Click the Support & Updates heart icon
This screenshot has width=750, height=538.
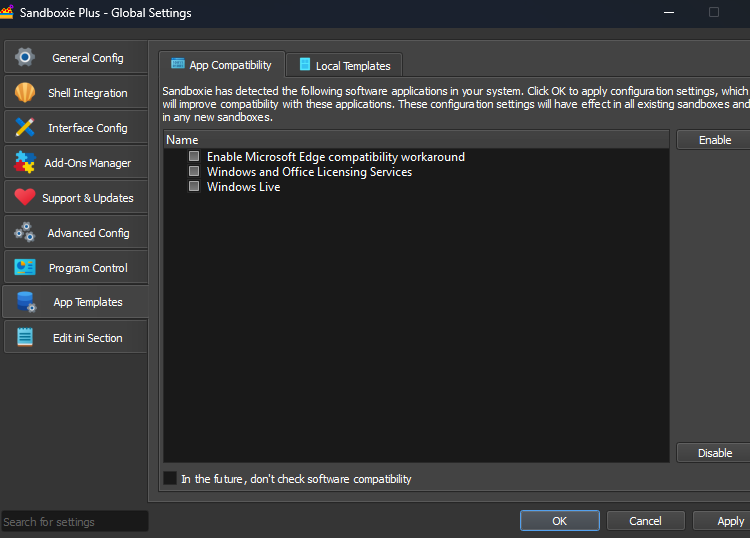coord(24,197)
